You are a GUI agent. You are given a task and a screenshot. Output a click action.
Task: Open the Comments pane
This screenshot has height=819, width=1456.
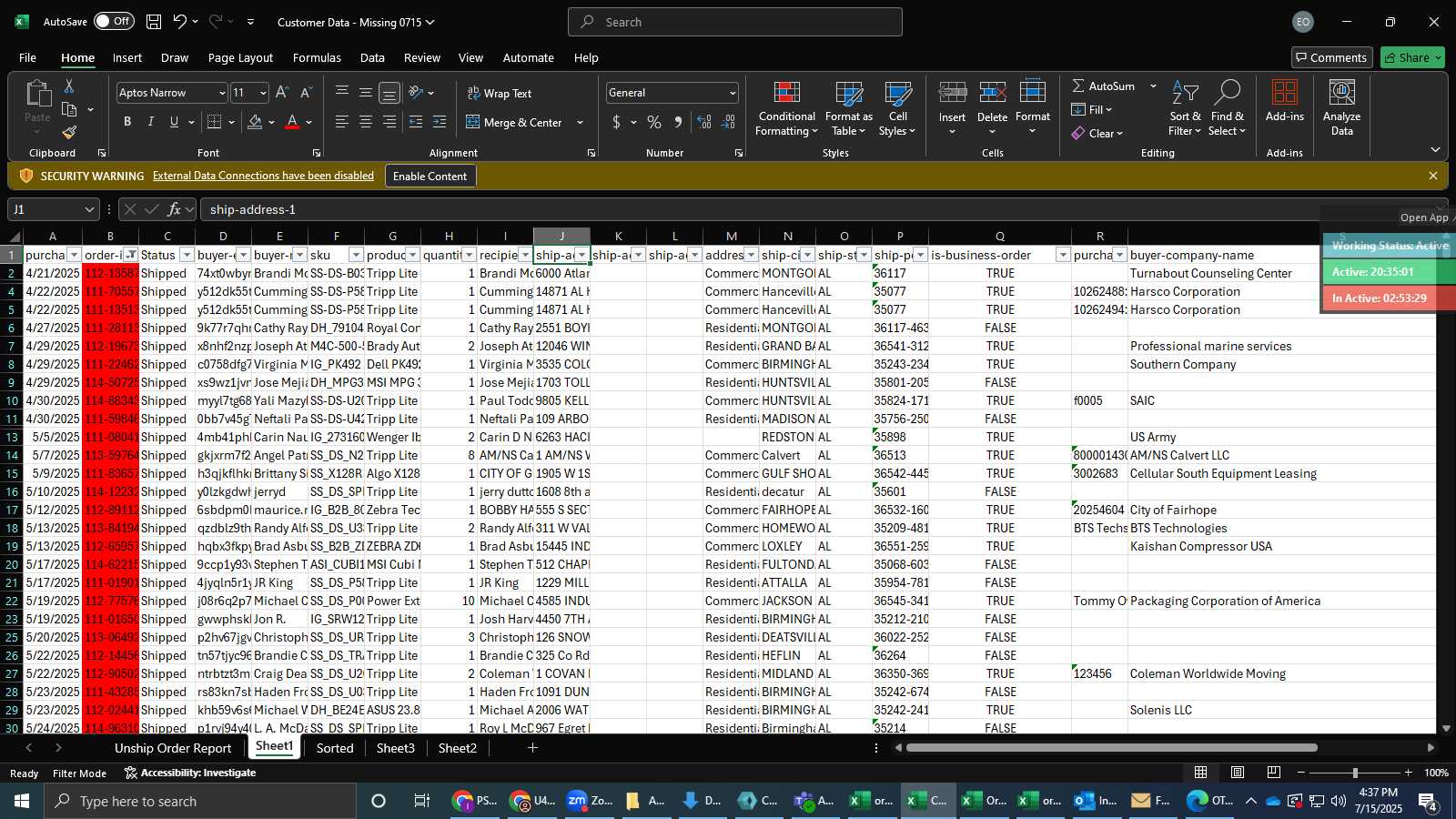point(1331,57)
